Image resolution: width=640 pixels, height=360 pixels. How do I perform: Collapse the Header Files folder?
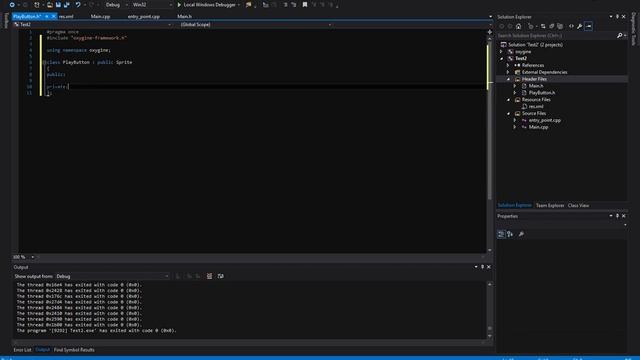pos(508,79)
